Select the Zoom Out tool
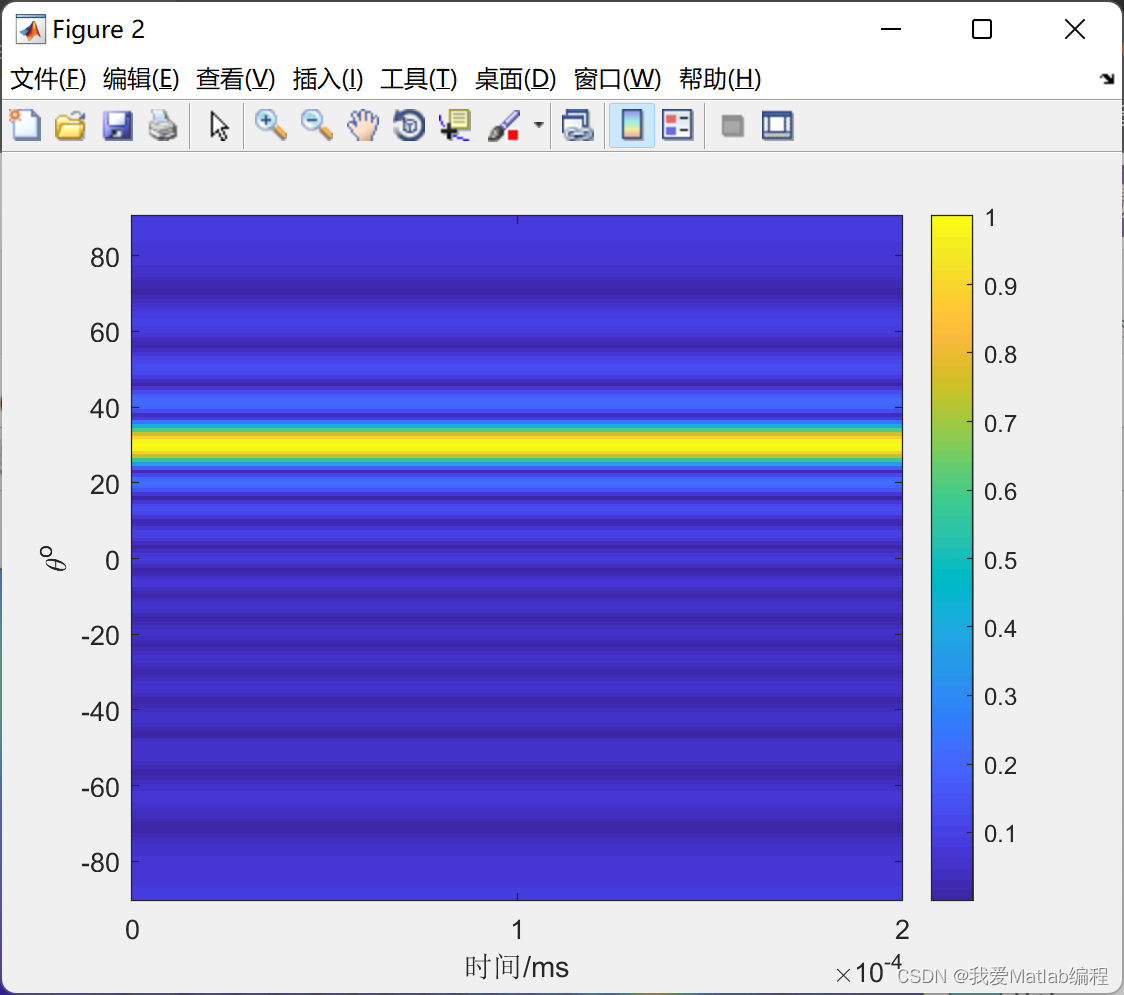The height and width of the screenshot is (995, 1124). 316,125
